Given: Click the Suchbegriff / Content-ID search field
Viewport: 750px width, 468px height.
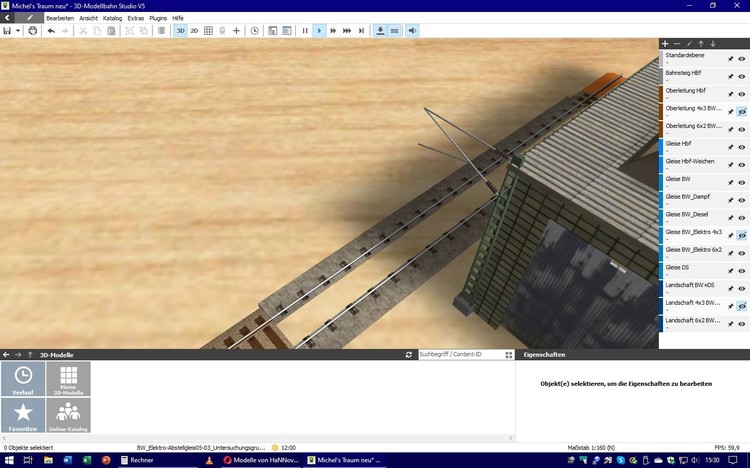Looking at the screenshot, I should 458,355.
